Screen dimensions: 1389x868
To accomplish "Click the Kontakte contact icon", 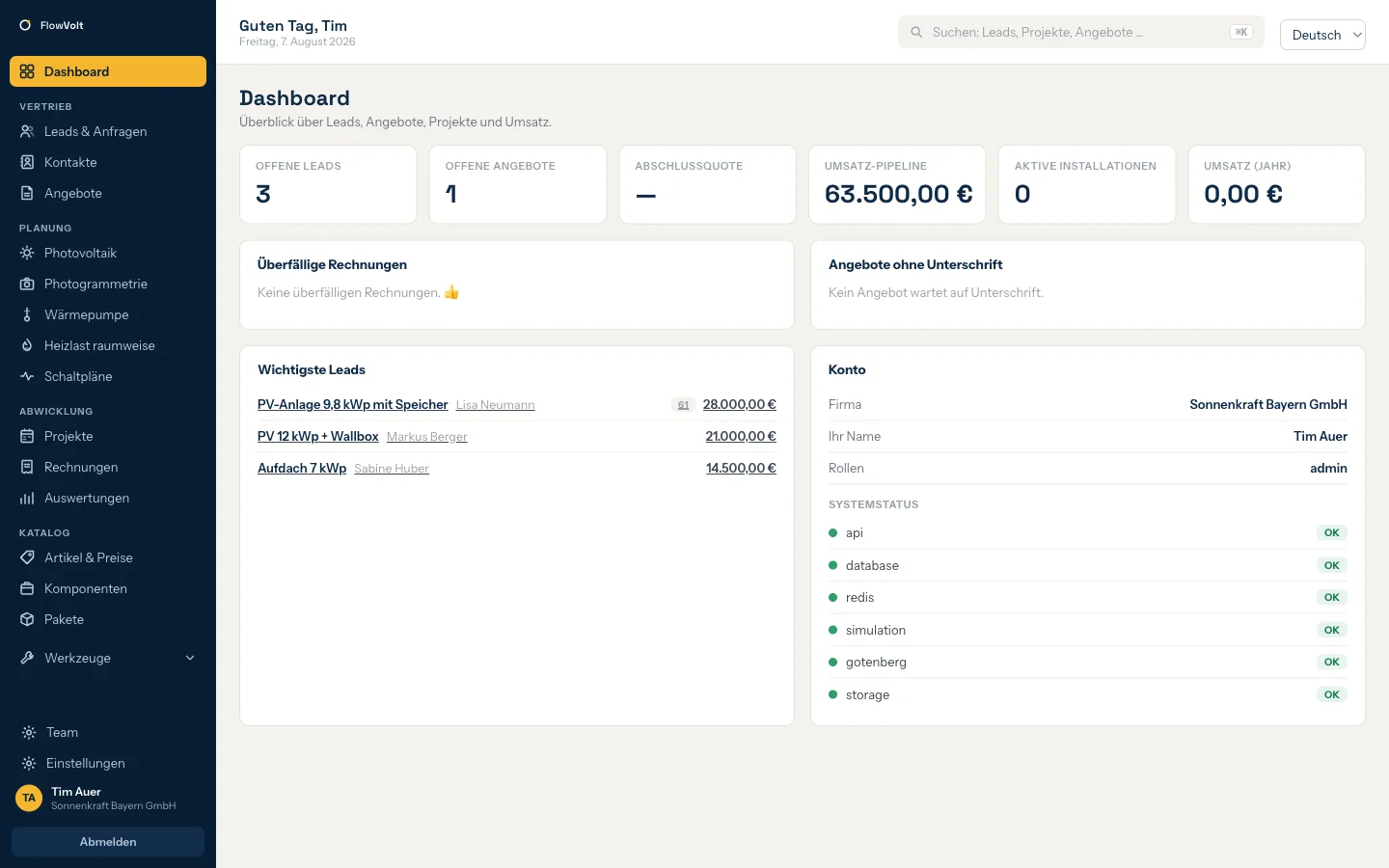I will pos(27,162).
